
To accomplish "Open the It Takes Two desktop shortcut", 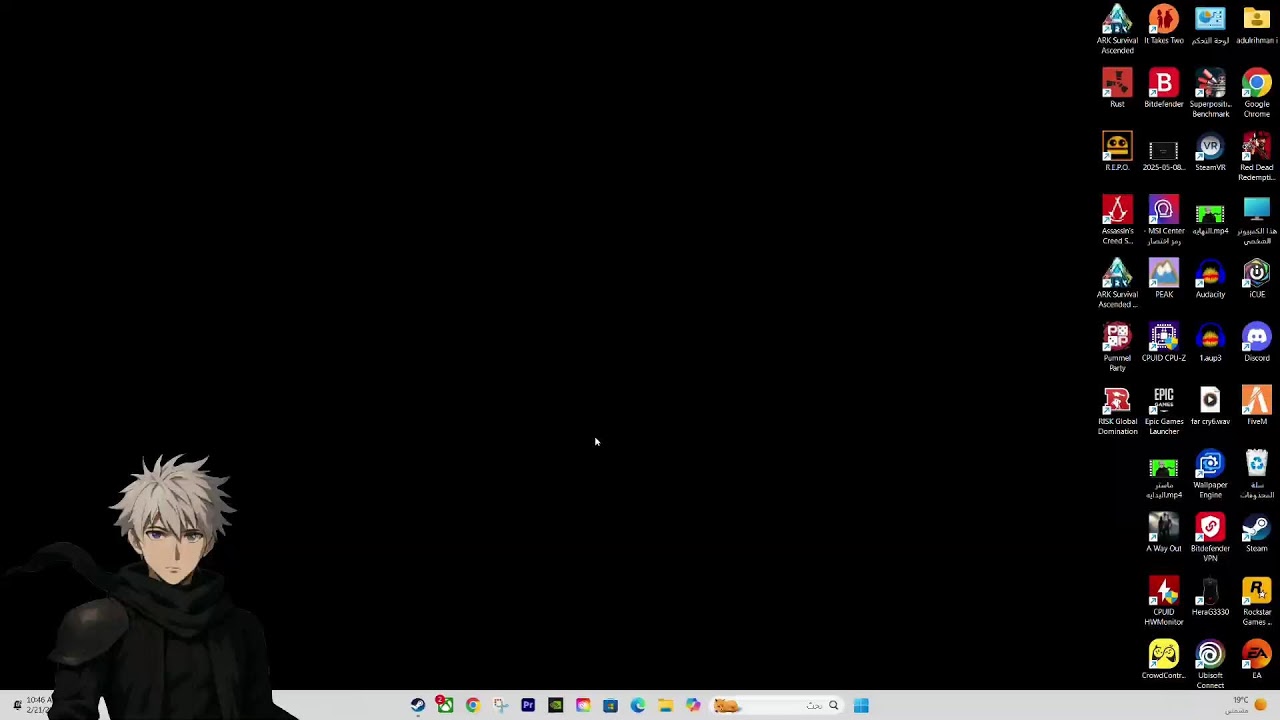I will click(1164, 25).
